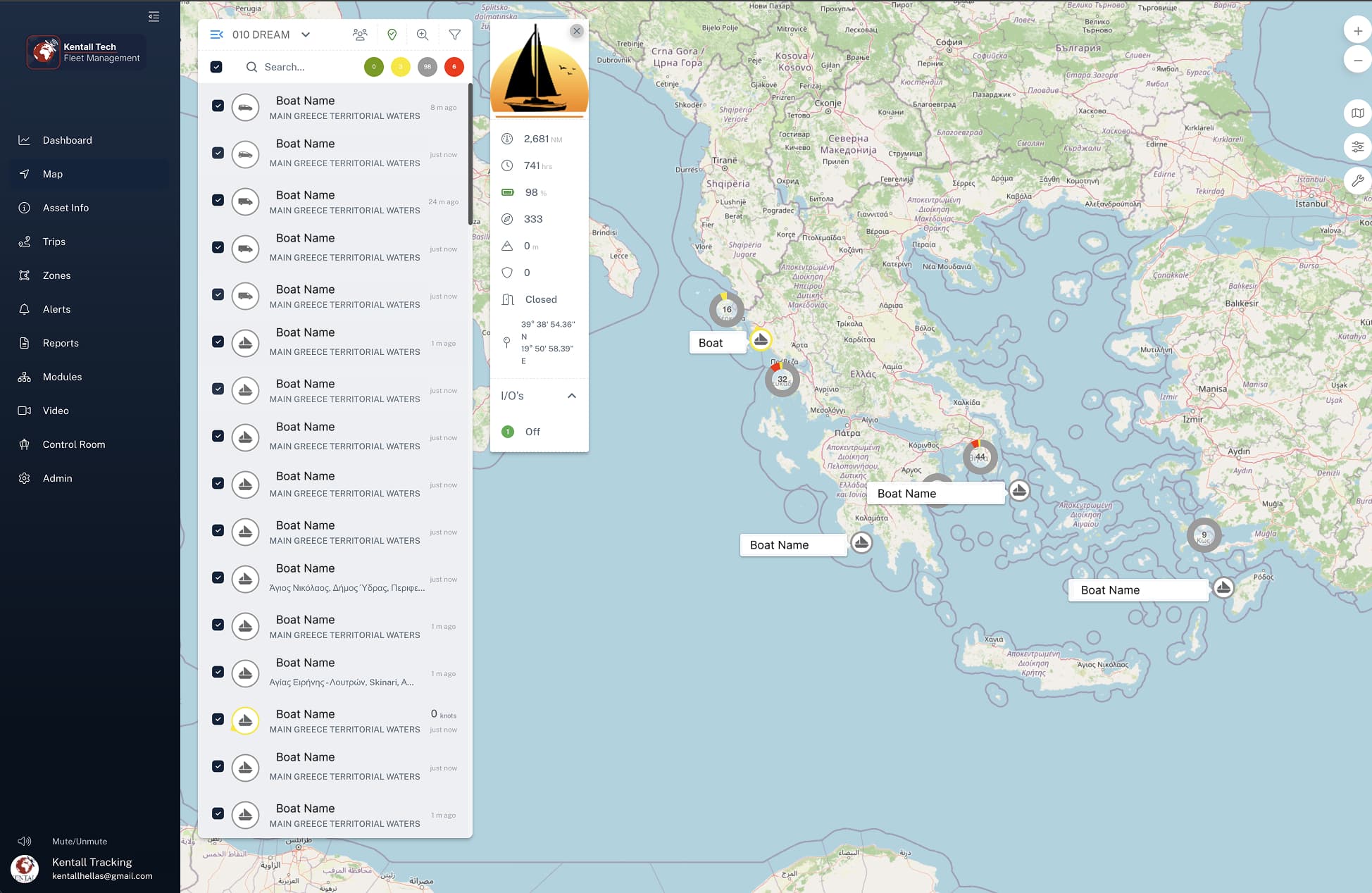The width and height of the screenshot is (1372, 893).
Task: Uncheck the boat updated 24 m ago
Action: pyautogui.click(x=218, y=200)
